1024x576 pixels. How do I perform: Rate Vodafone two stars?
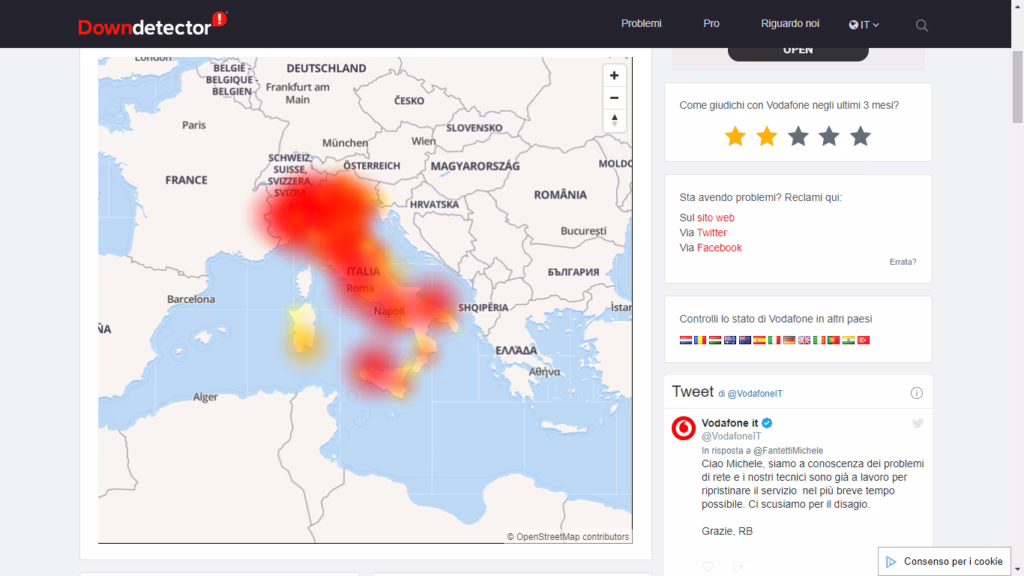(767, 136)
